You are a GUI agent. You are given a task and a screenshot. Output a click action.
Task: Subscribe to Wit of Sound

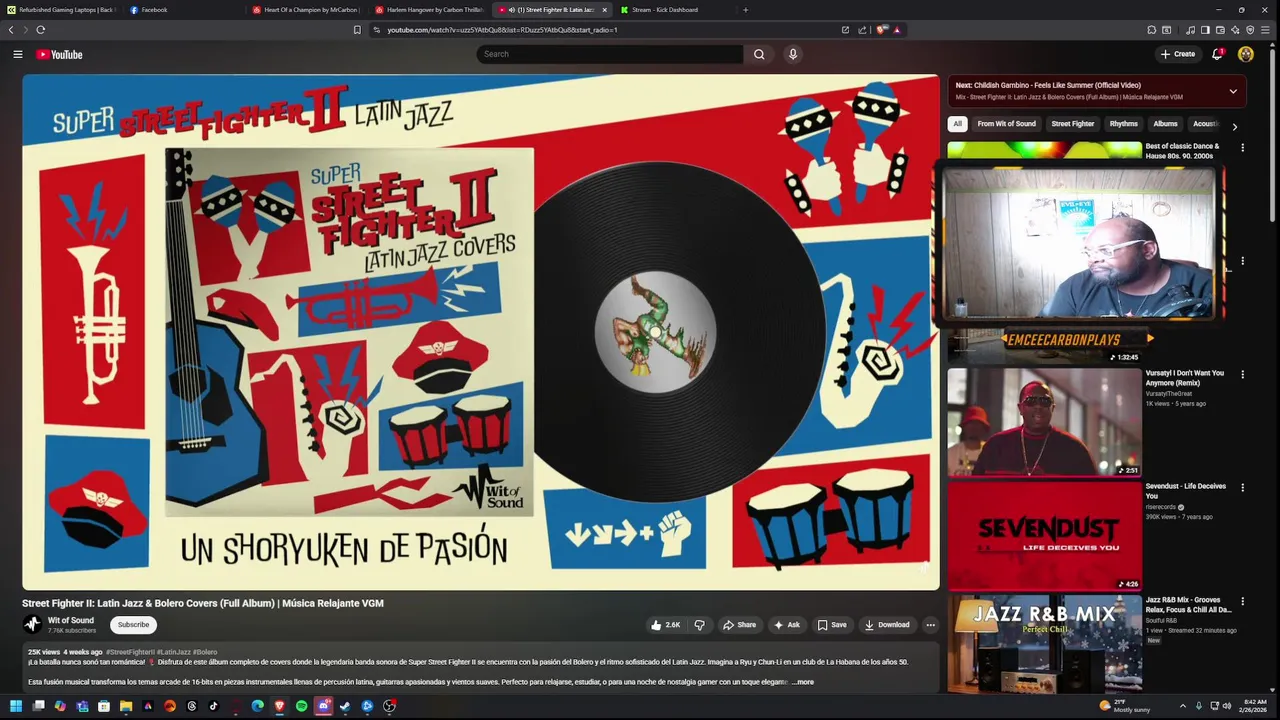click(x=133, y=625)
